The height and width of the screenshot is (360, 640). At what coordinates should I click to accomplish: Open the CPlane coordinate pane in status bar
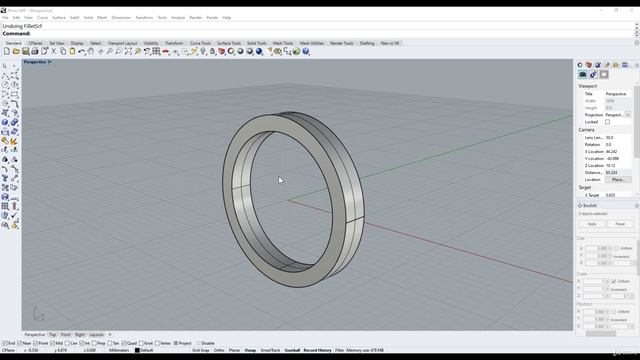coord(8,350)
